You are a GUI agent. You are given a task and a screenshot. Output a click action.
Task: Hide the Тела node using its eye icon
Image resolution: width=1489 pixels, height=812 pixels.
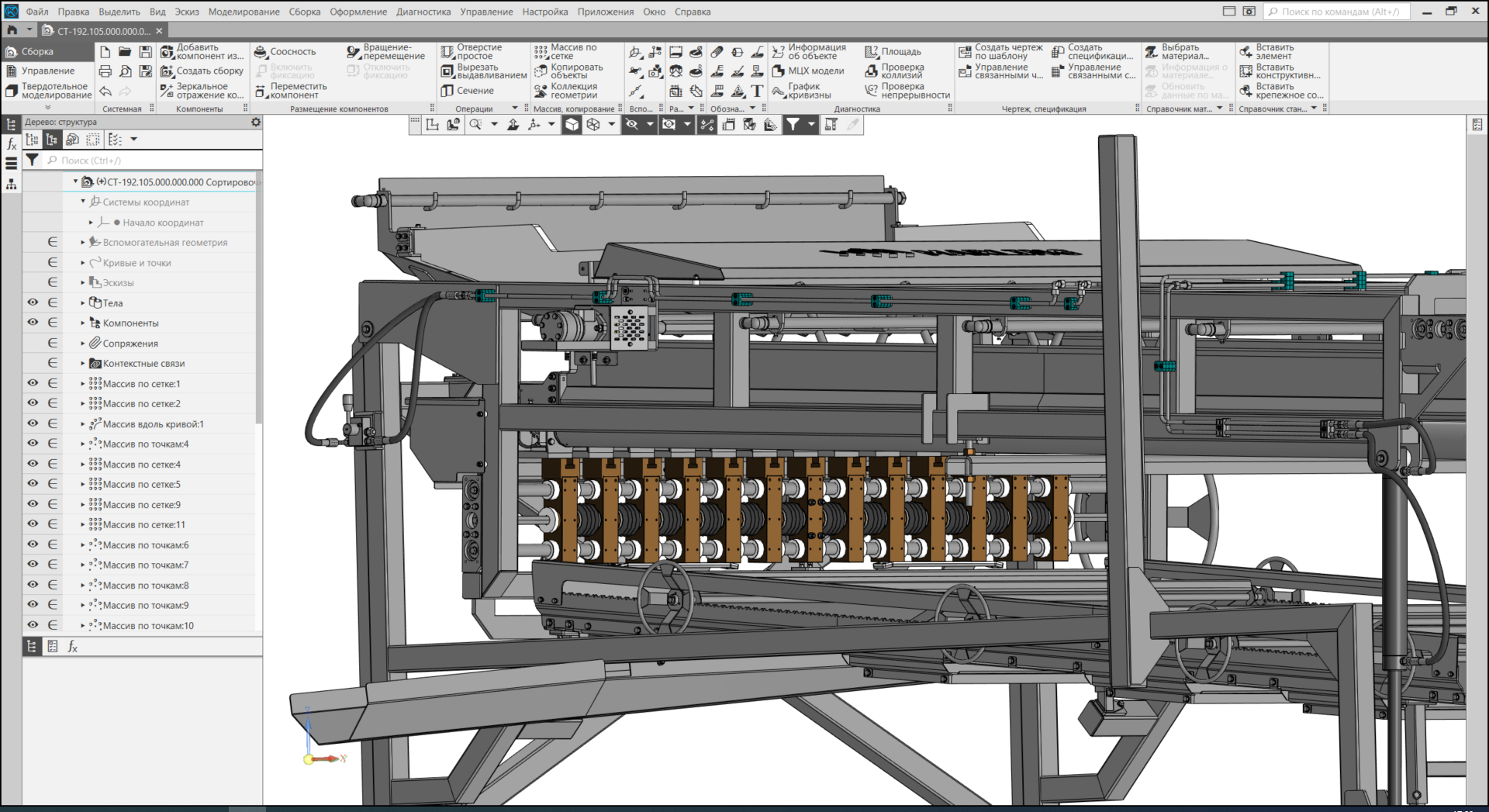(33, 302)
